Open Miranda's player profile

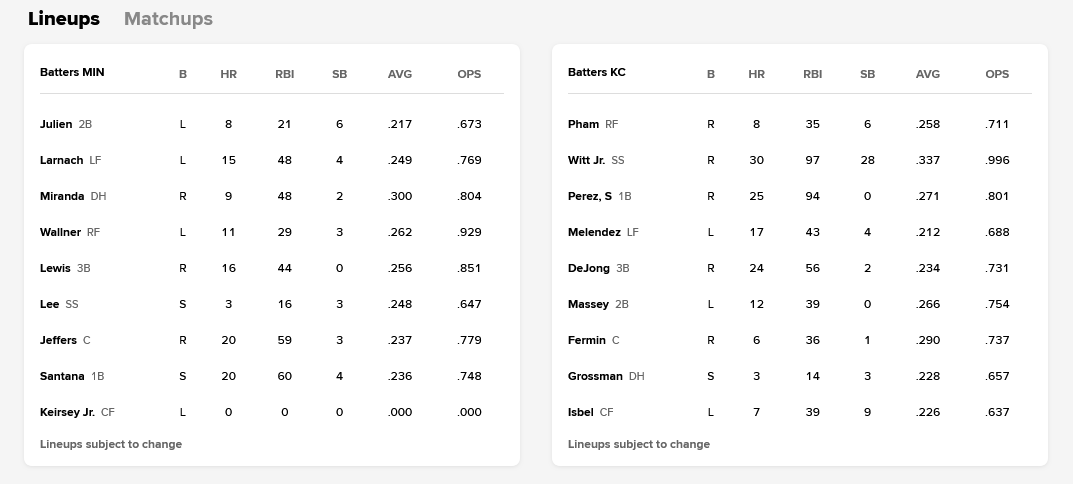62,196
